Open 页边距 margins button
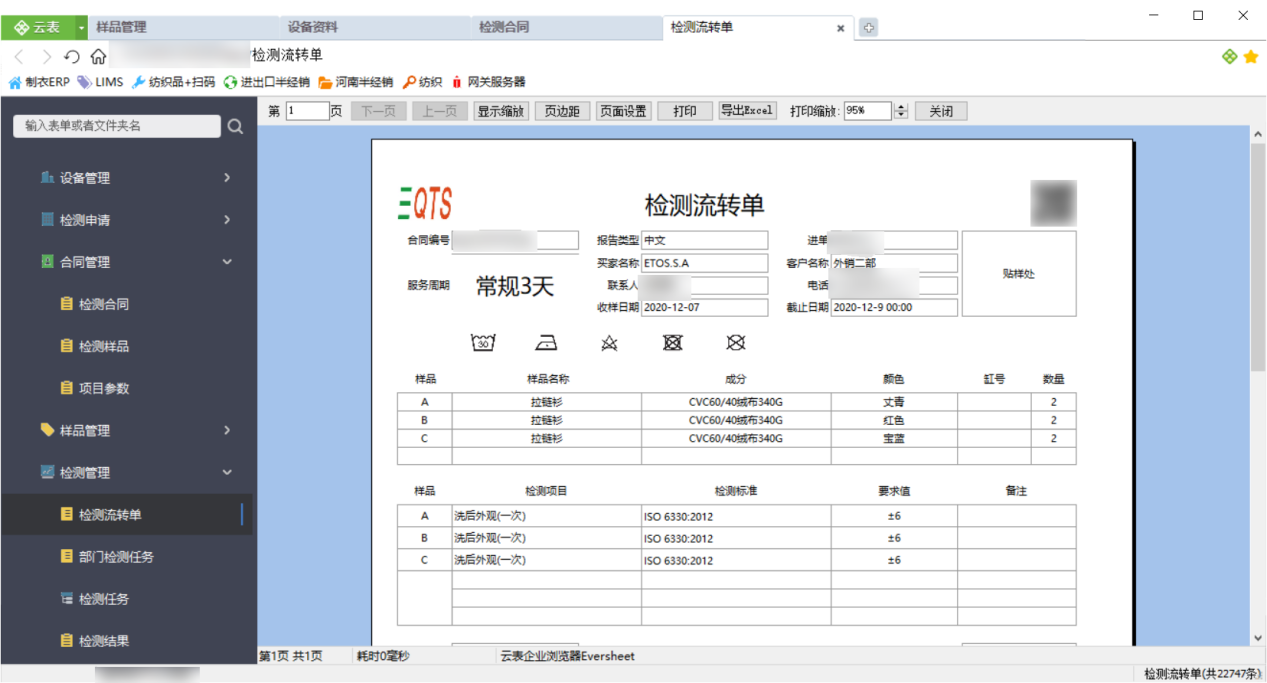 pyautogui.click(x=562, y=111)
